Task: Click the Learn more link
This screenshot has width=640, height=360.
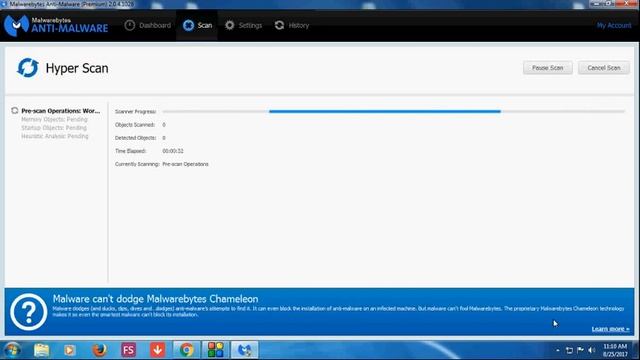Action: click(x=610, y=329)
